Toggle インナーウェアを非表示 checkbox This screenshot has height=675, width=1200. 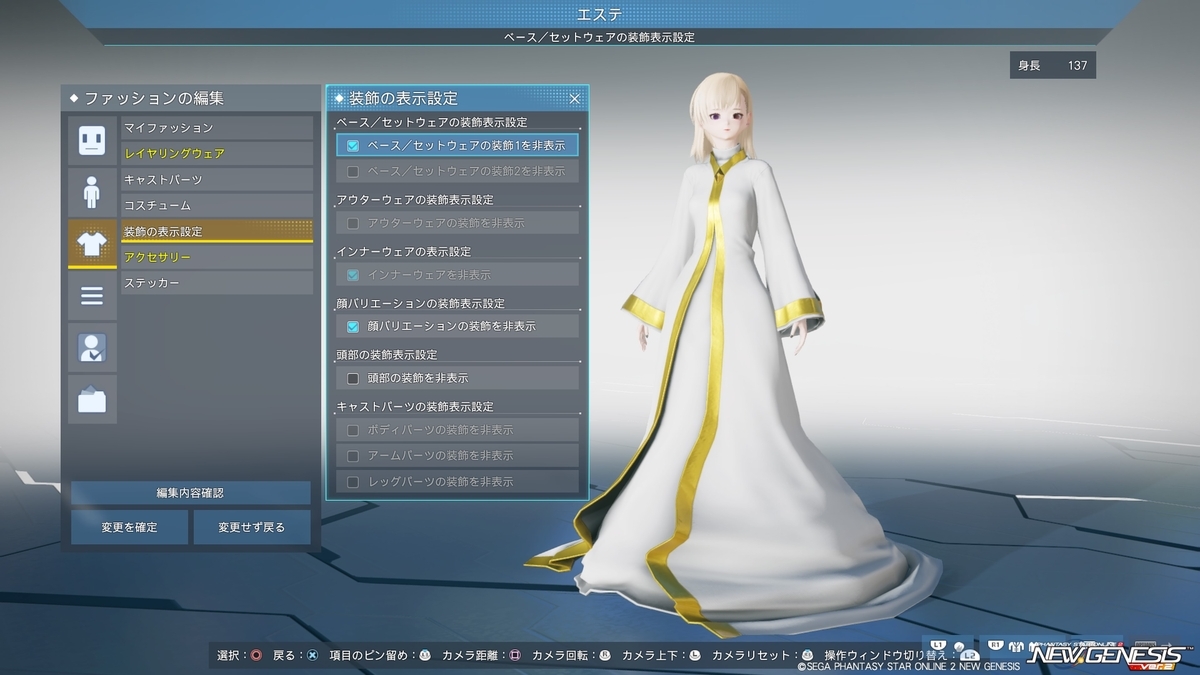pos(352,275)
